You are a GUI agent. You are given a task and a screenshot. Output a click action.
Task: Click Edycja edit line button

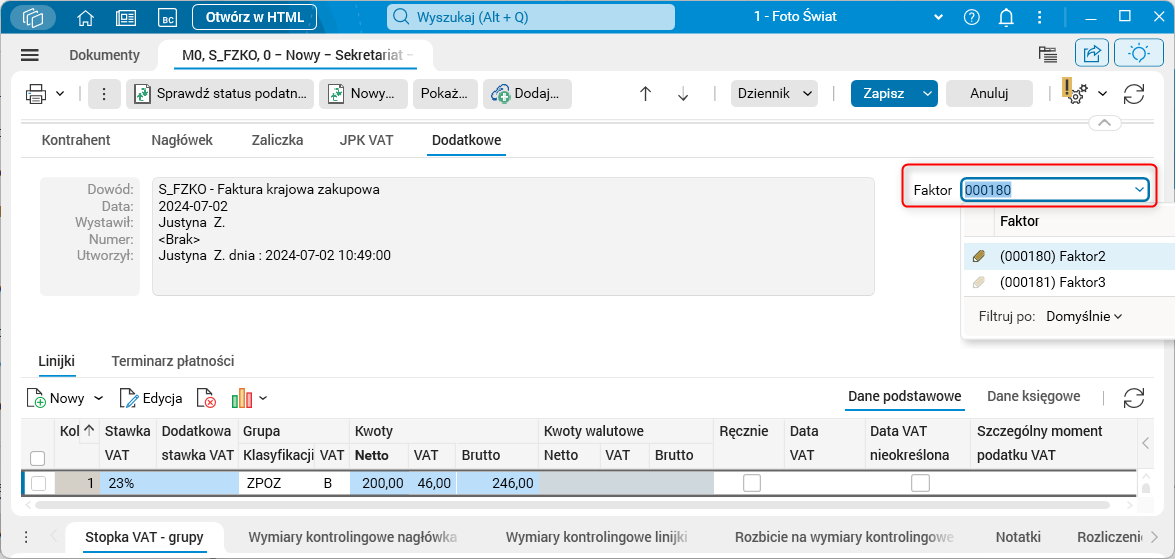tap(151, 398)
